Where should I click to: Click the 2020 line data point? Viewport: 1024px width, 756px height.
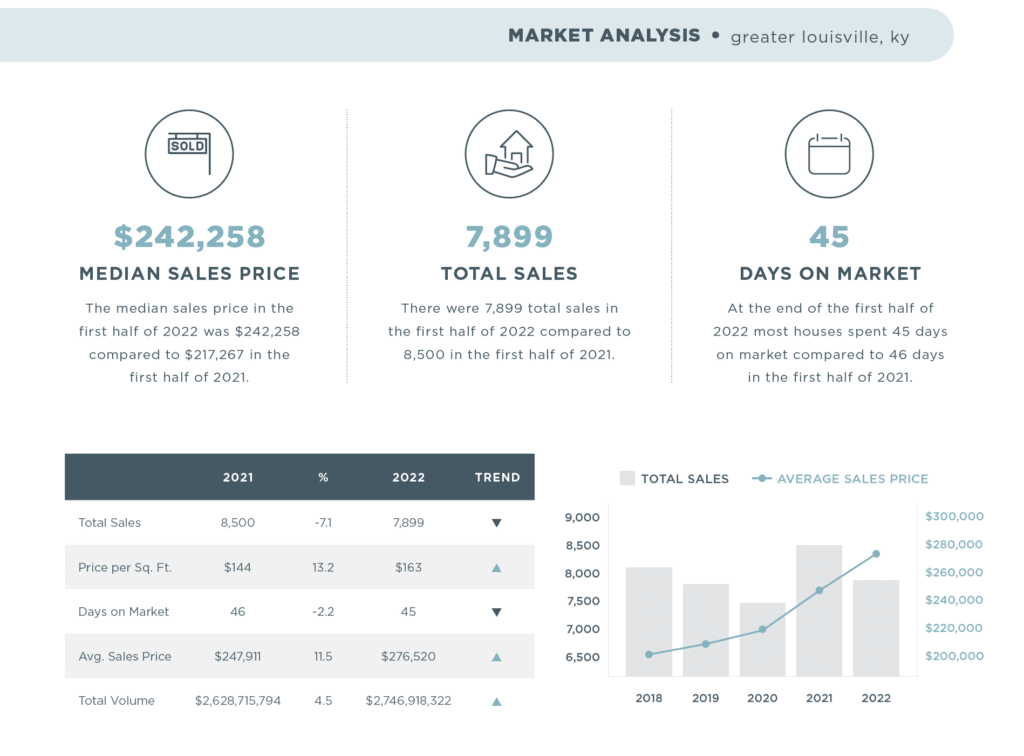[762, 629]
